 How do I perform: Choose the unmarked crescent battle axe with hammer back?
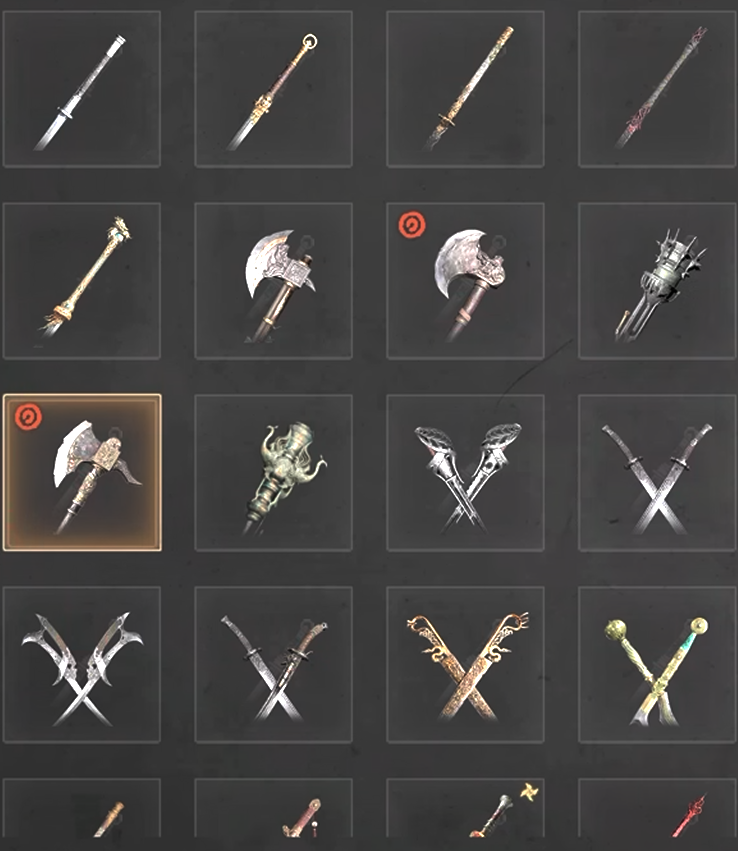[273, 281]
